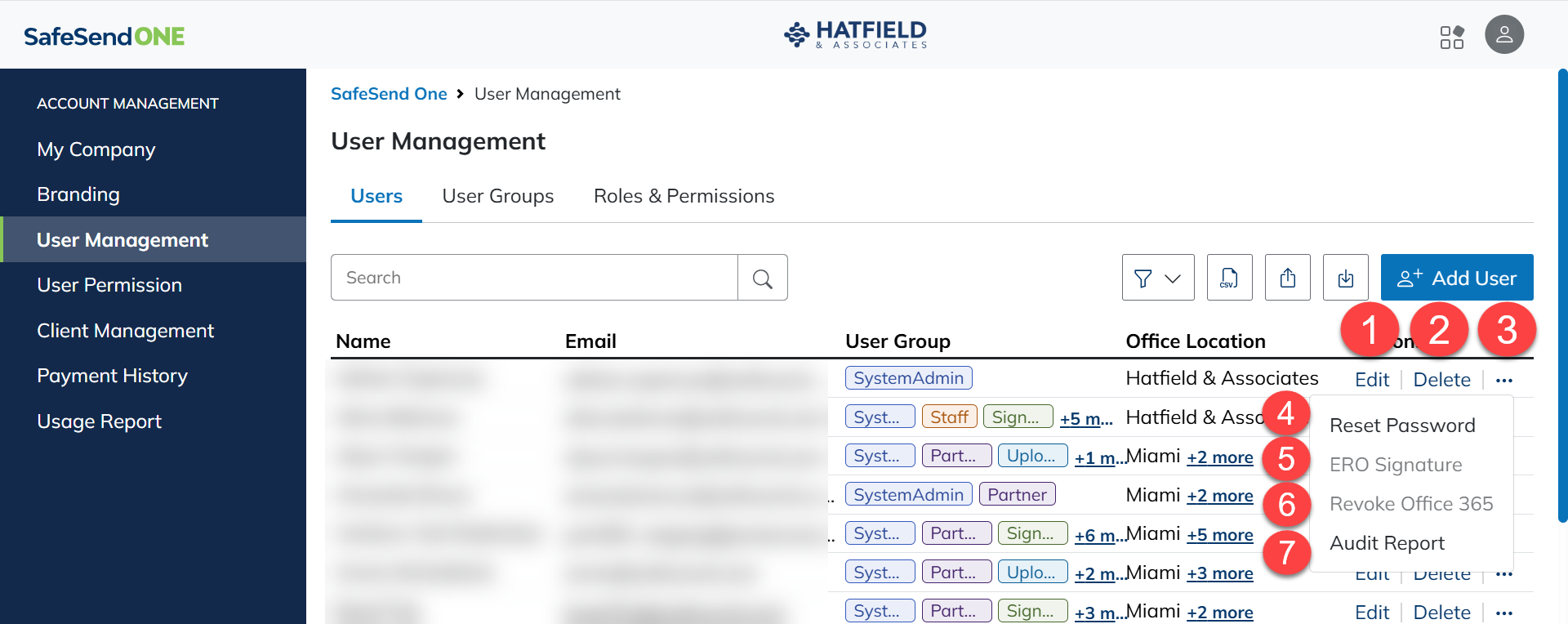Click the fully spelled Partner group tag
Image resolution: width=1568 pixels, height=624 pixels.
pyautogui.click(x=1018, y=494)
